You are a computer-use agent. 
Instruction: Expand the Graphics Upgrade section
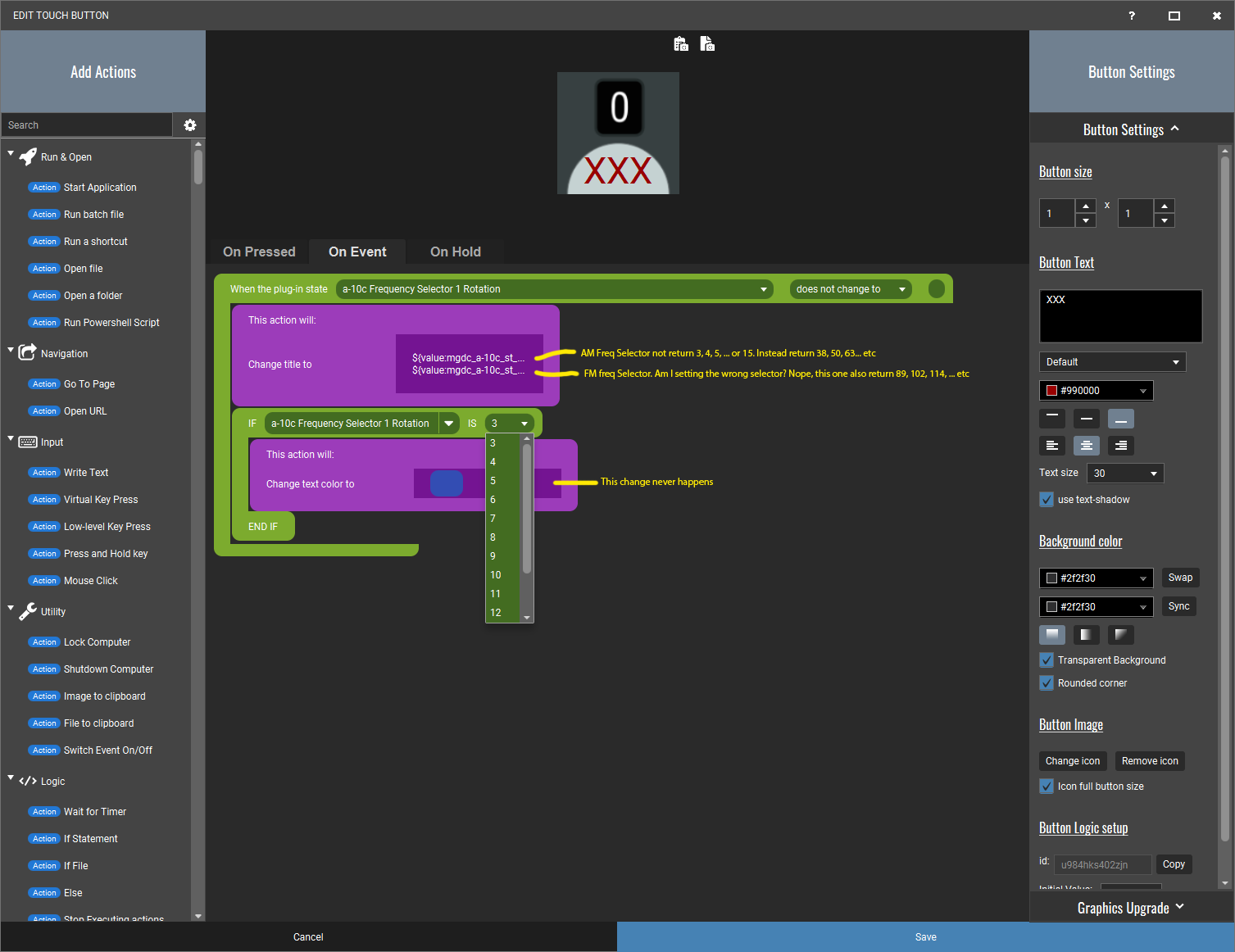pos(1131,908)
